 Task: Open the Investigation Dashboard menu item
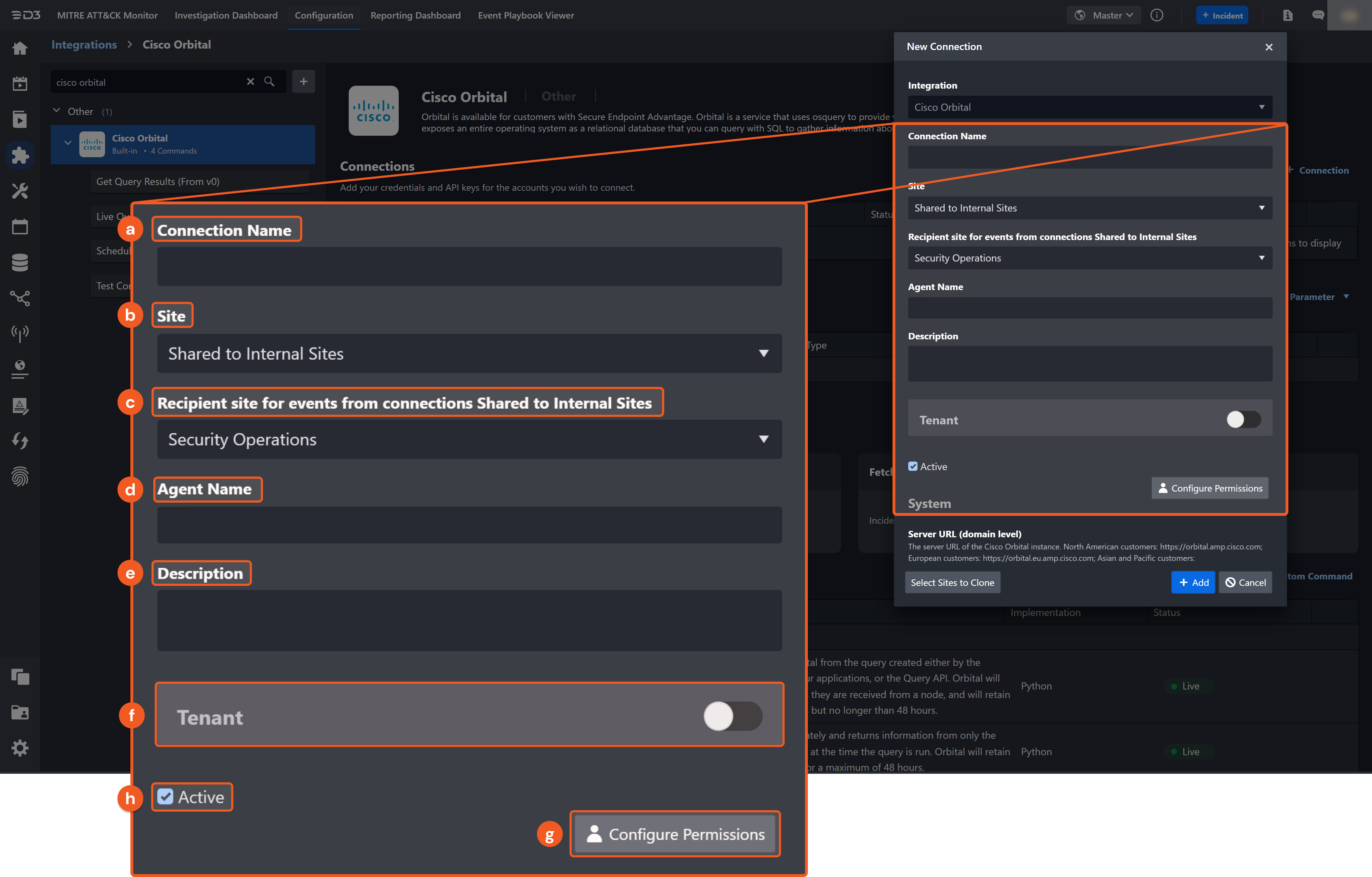(225, 15)
